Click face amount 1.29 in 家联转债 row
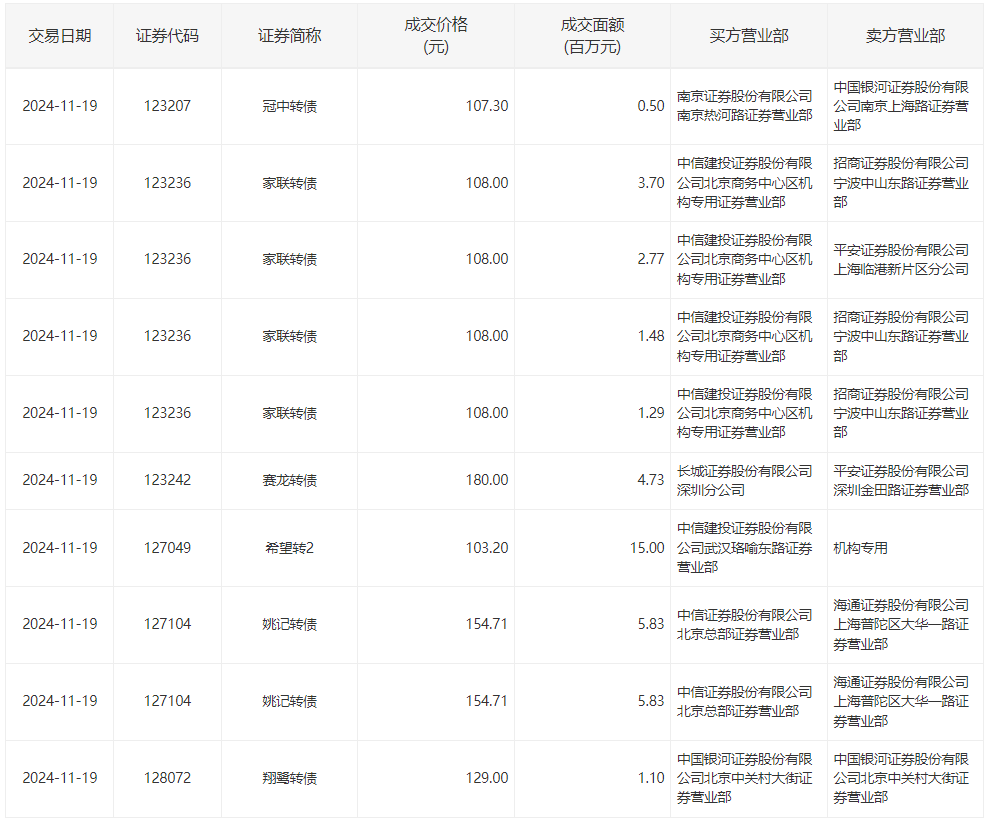 click(651, 413)
